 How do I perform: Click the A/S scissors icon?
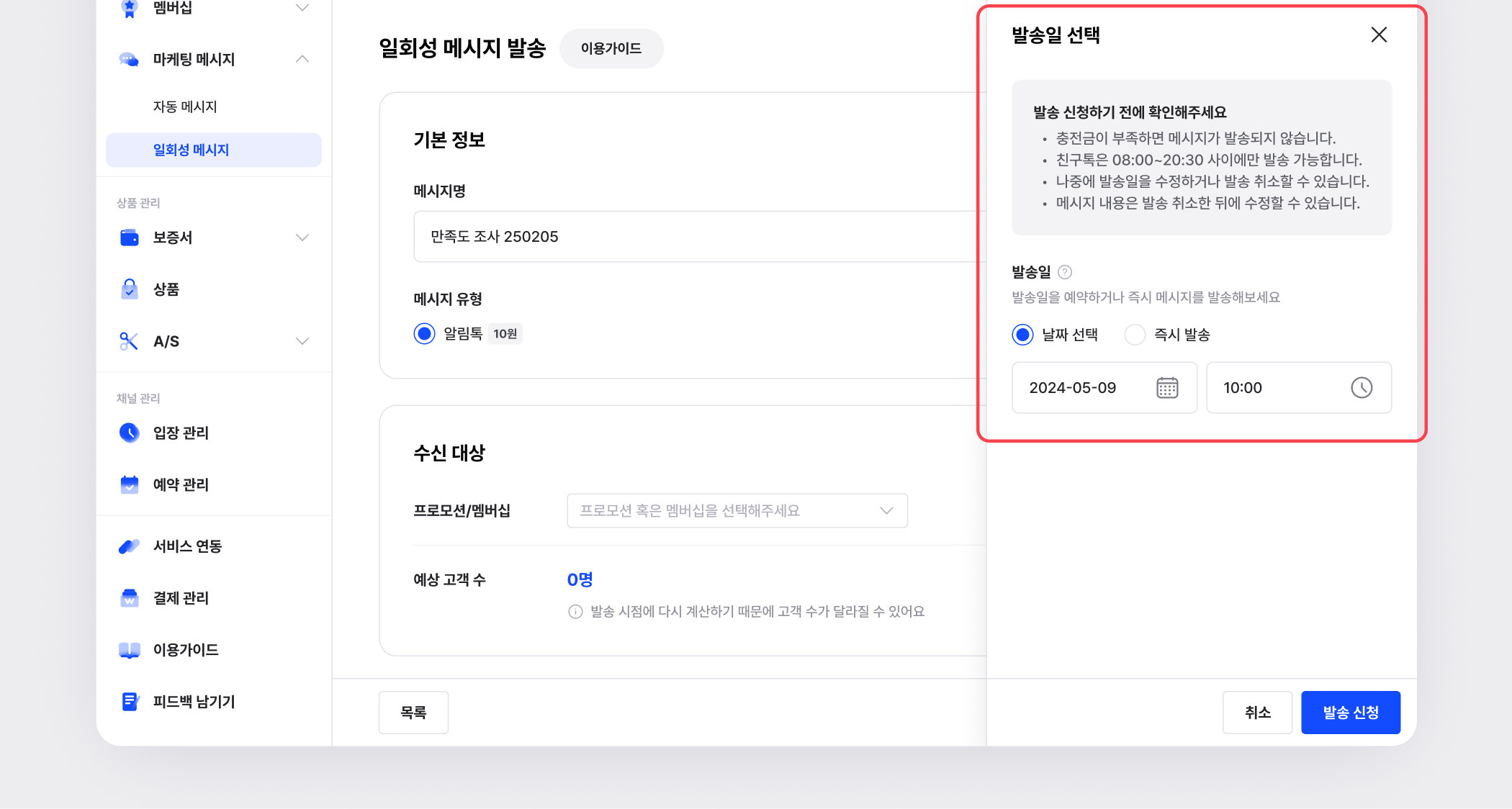tap(130, 341)
